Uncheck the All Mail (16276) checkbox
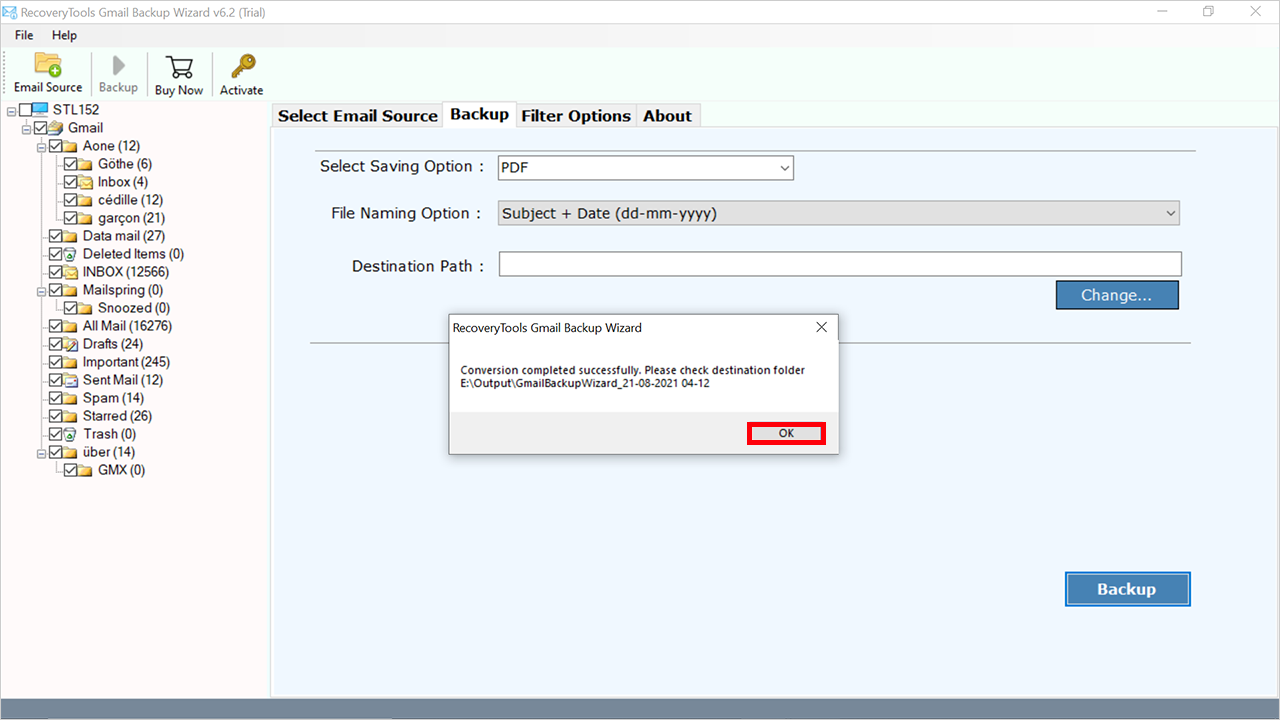The image size is (1280, 720). click(55, 326)
